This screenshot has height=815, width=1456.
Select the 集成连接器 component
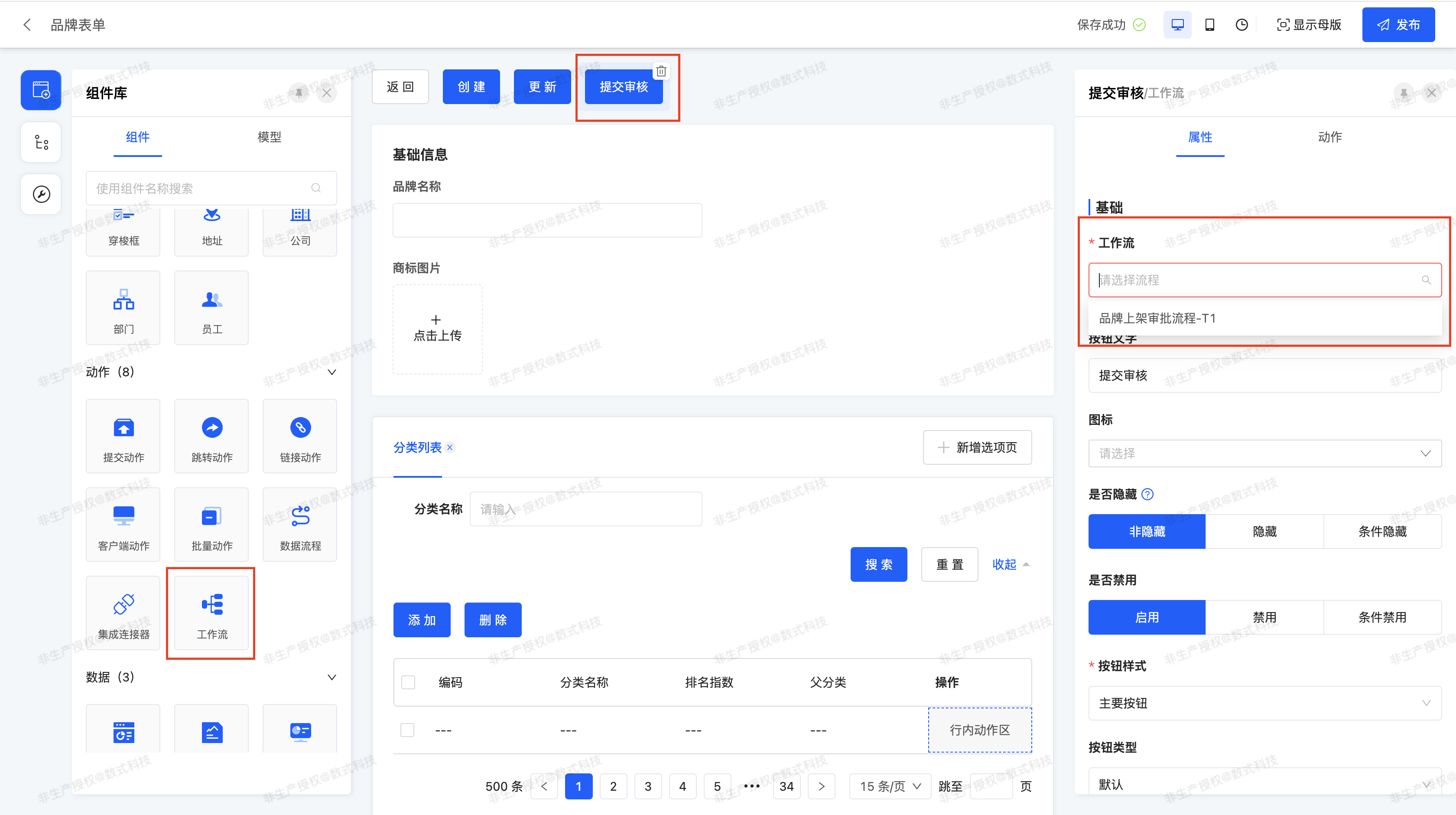[123, 613]
